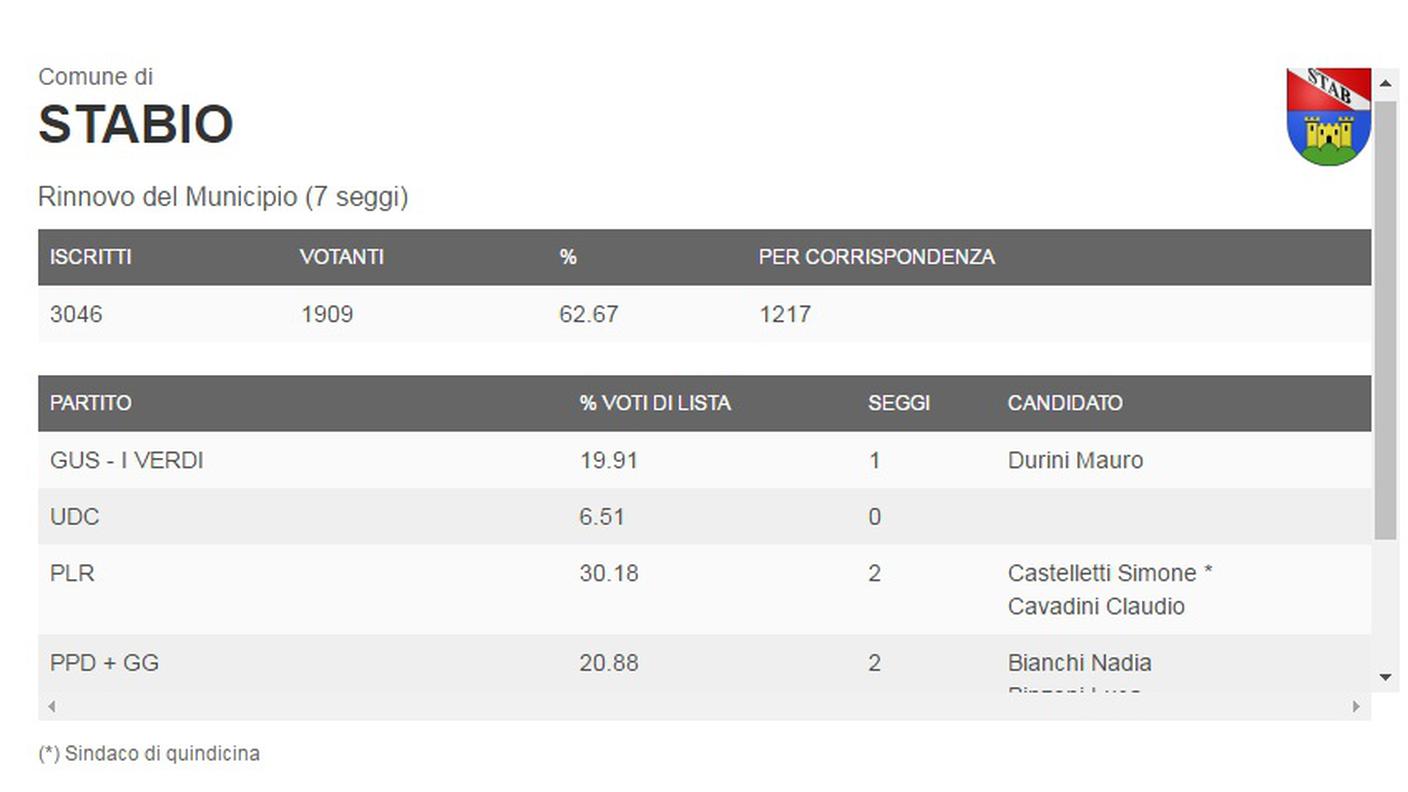1408x792 pixels.
Task: Click the PLR party name
Action: 72,573
